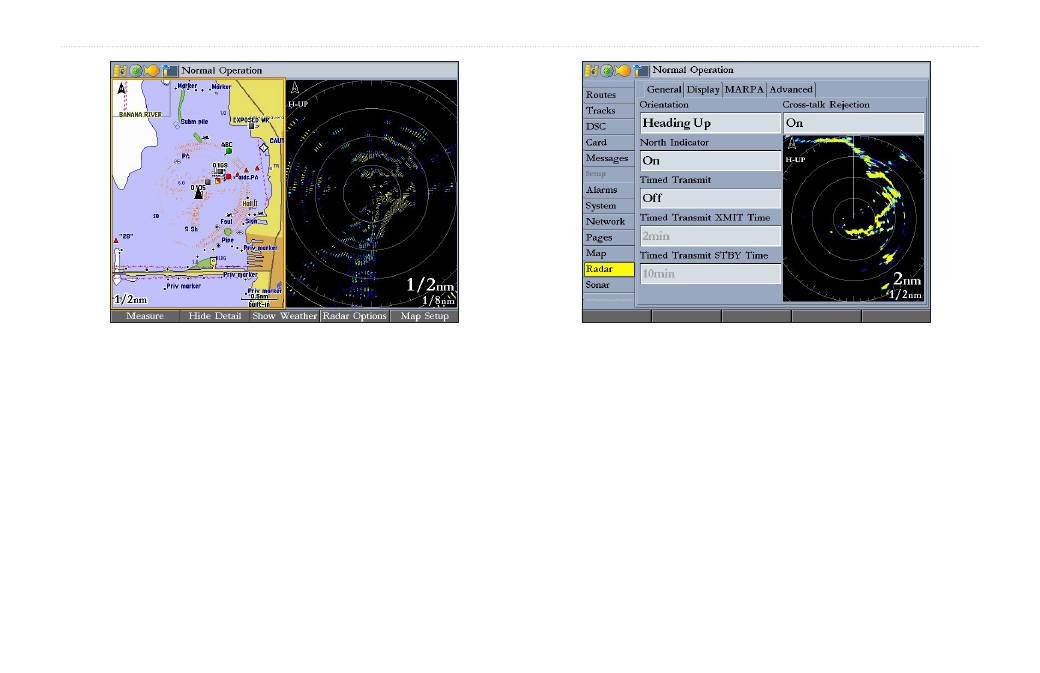Click the green circle buoy near Pipe label
1040x673 pixels.
tap(228, 231)
